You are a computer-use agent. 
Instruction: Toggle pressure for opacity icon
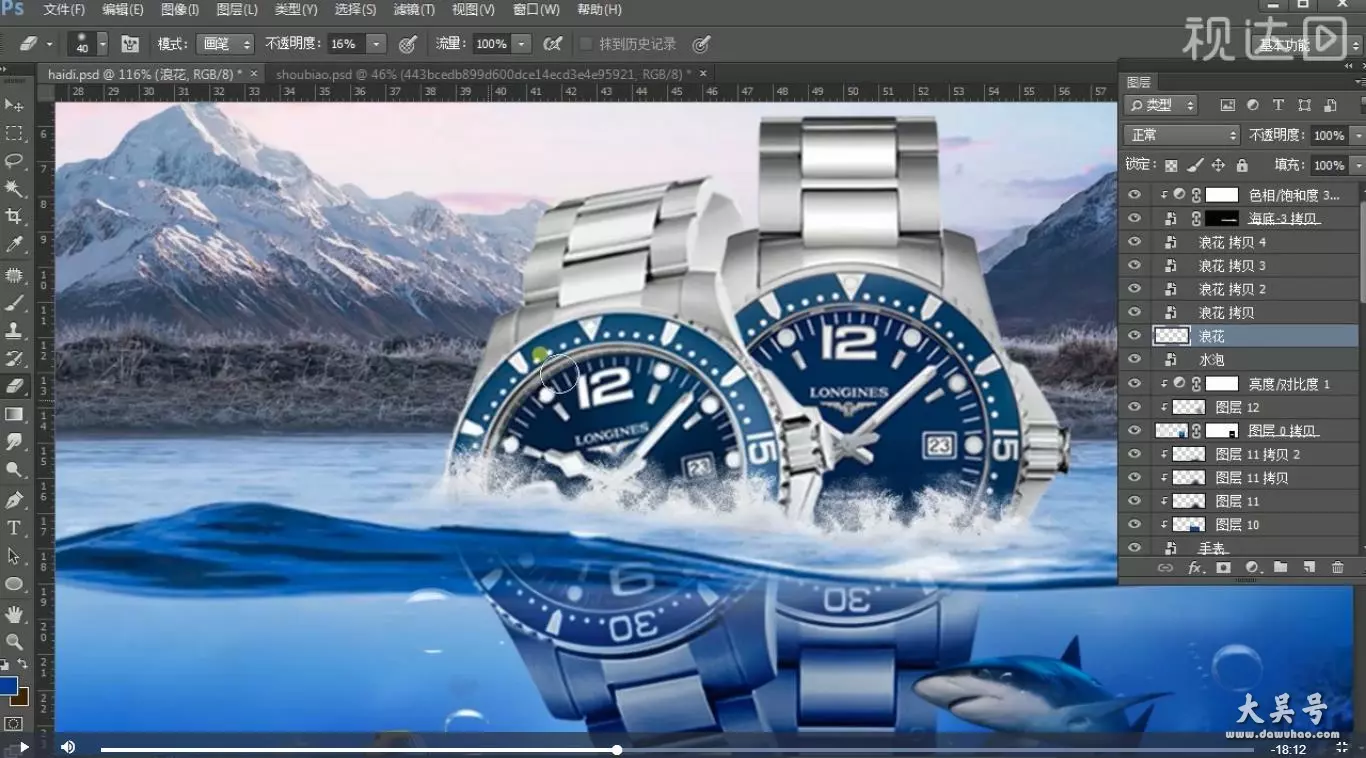(x=407, y=44)
